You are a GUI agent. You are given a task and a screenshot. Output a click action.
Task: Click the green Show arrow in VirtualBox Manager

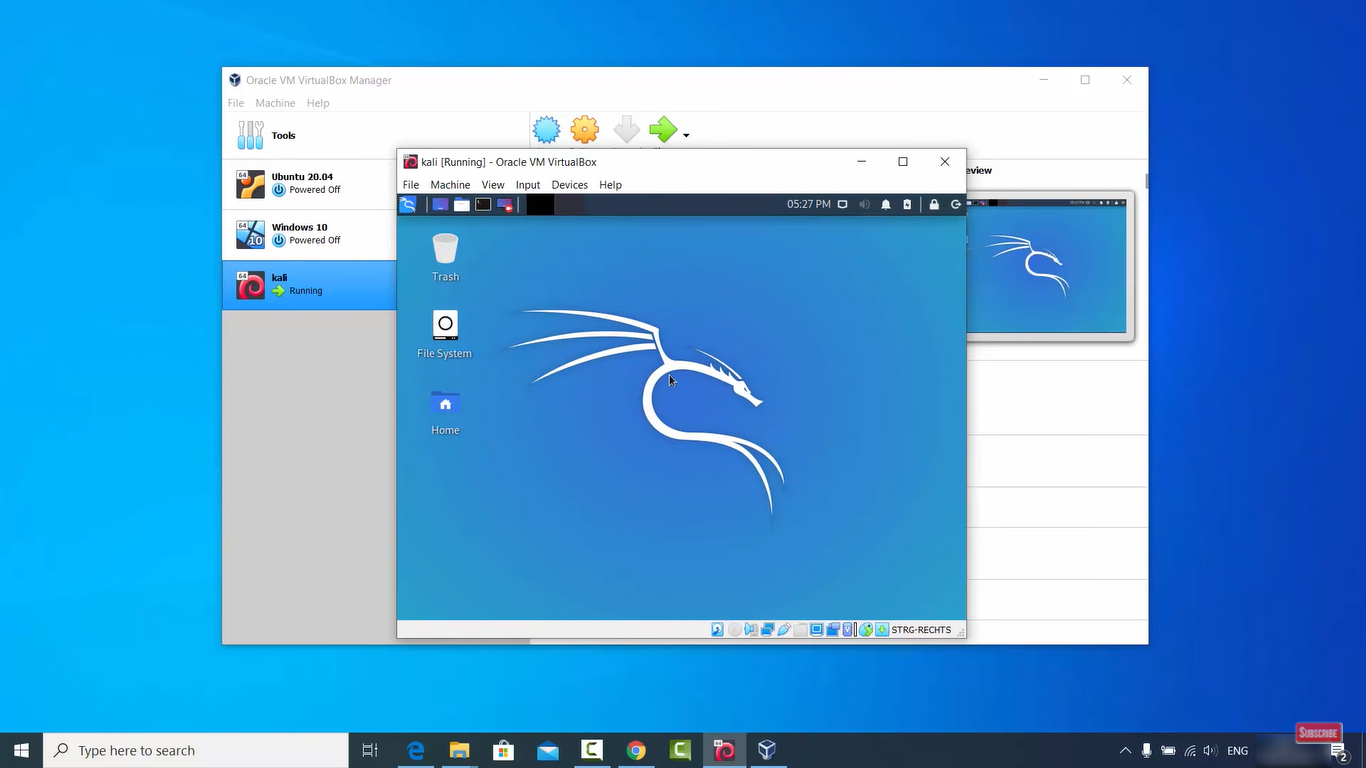point(663,130)
